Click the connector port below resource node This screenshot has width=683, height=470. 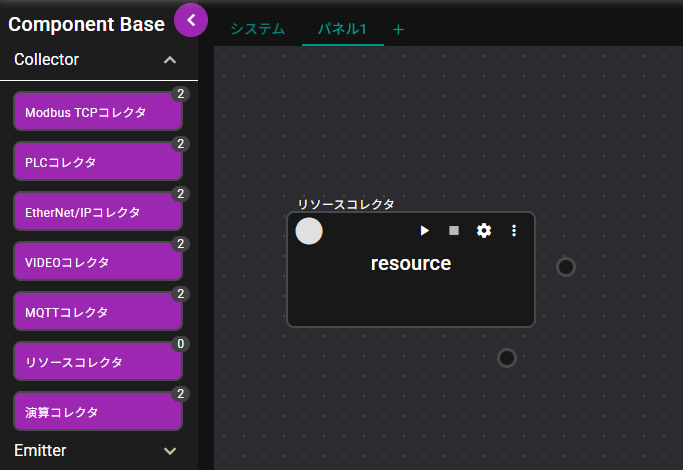pos(507,358)
